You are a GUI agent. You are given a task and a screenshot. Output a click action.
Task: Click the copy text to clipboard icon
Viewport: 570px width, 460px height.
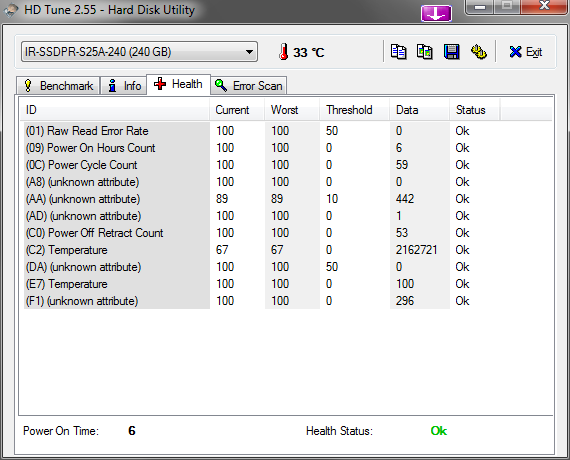point(398,52)
